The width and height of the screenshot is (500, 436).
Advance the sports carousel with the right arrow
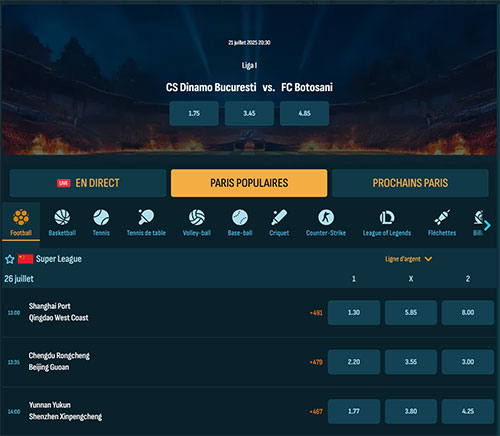click(487, 226)
